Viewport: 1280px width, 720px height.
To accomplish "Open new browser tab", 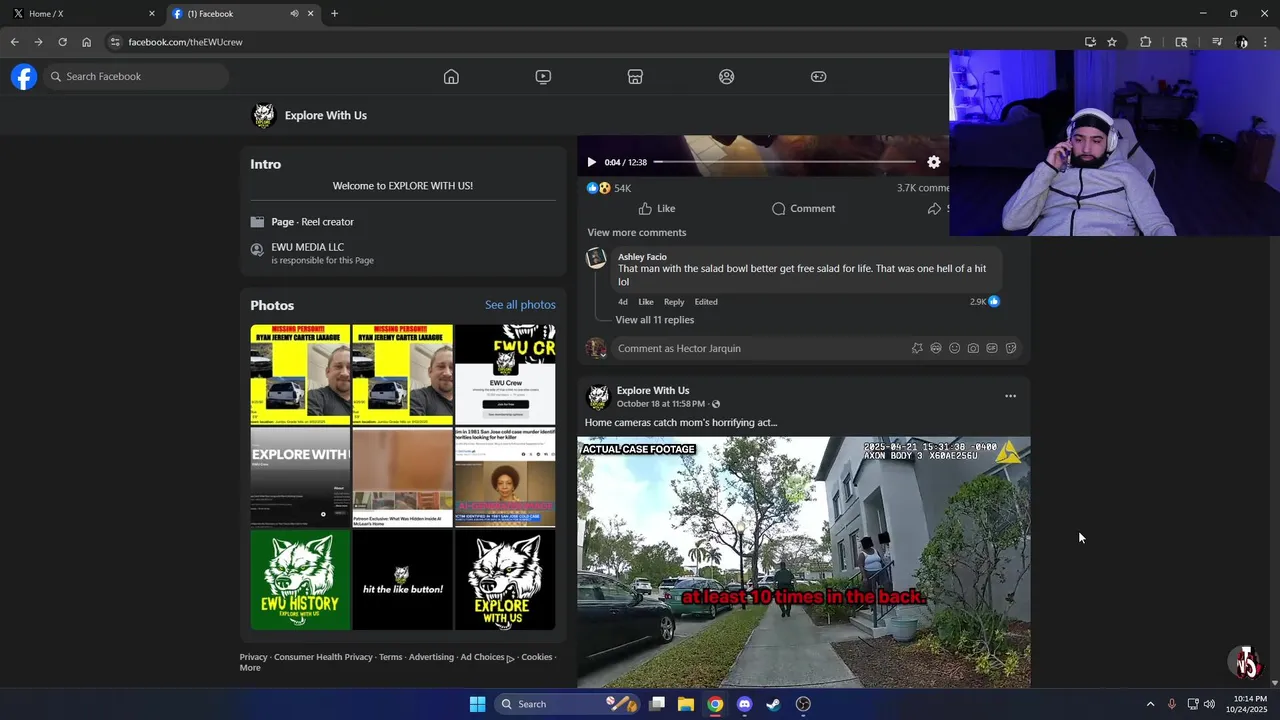I will [334, 14].
